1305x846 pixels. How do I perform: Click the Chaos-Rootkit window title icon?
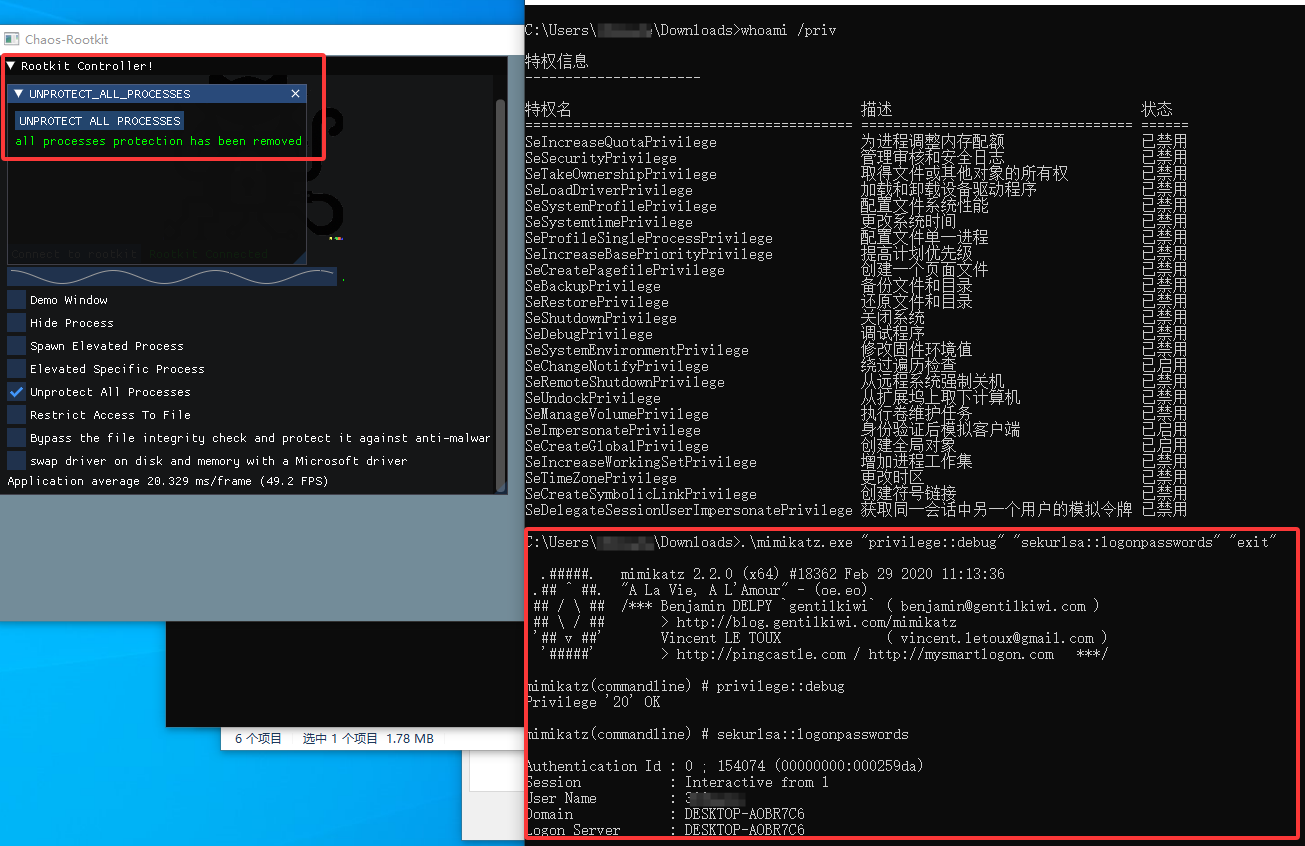pyautogui.click(x=12, y=39)
